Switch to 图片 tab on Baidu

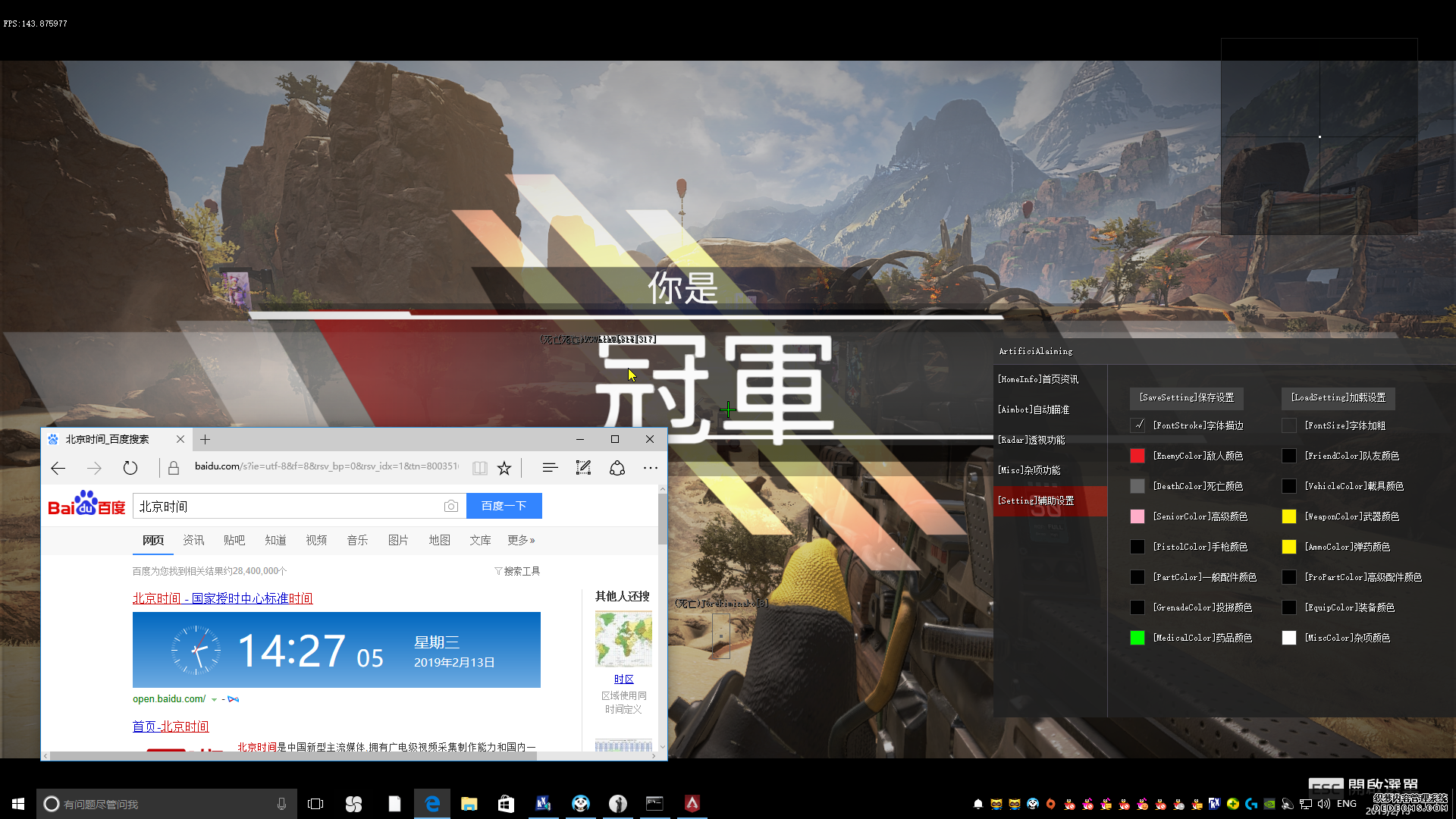click(x=398, y=540)
